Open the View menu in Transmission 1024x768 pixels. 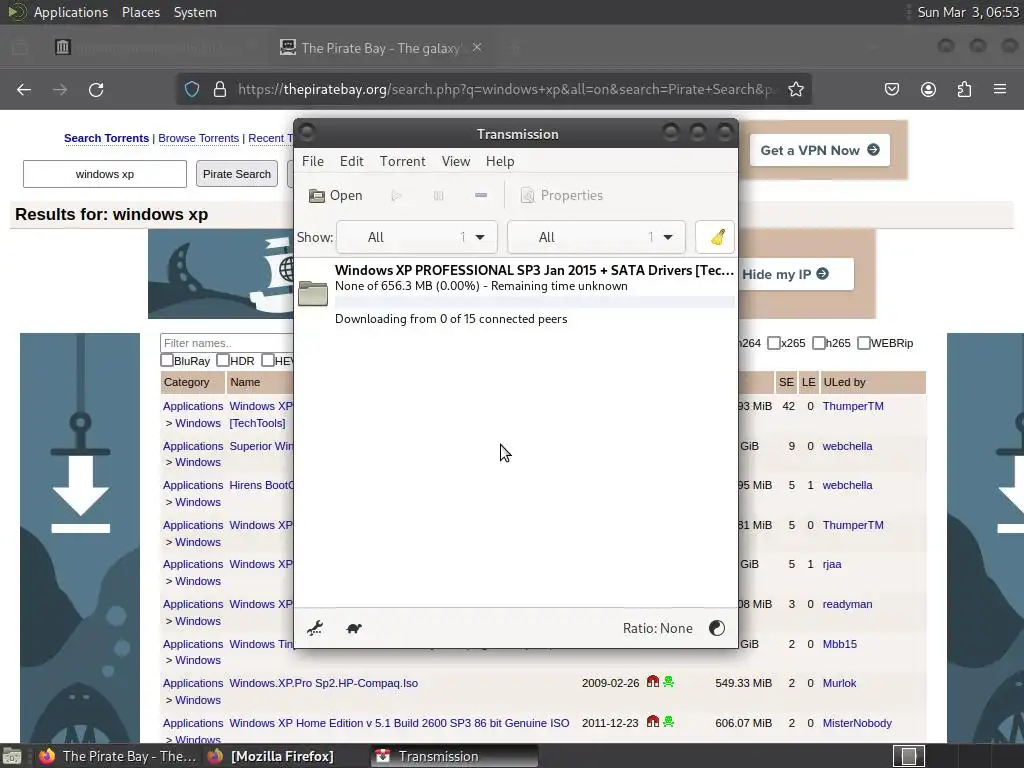coord(456,161)
